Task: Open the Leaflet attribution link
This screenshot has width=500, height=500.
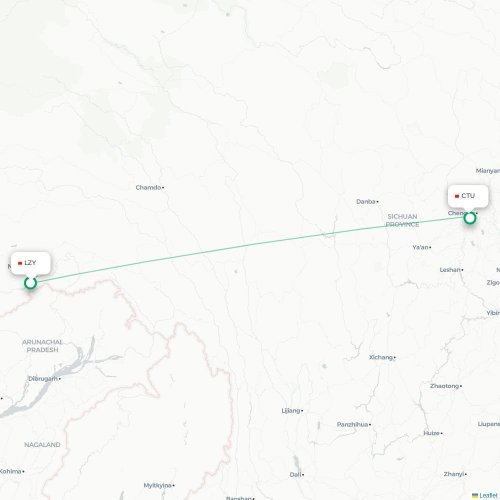Action: pos(488,496)
